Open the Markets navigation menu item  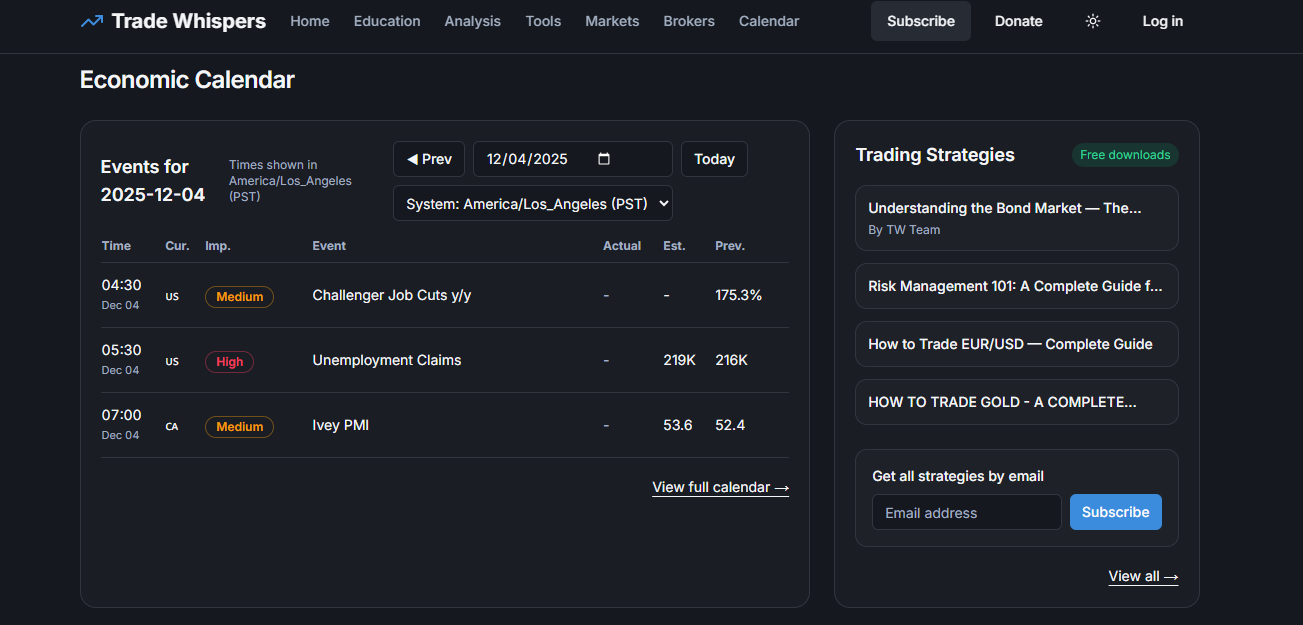click(612, 20)
